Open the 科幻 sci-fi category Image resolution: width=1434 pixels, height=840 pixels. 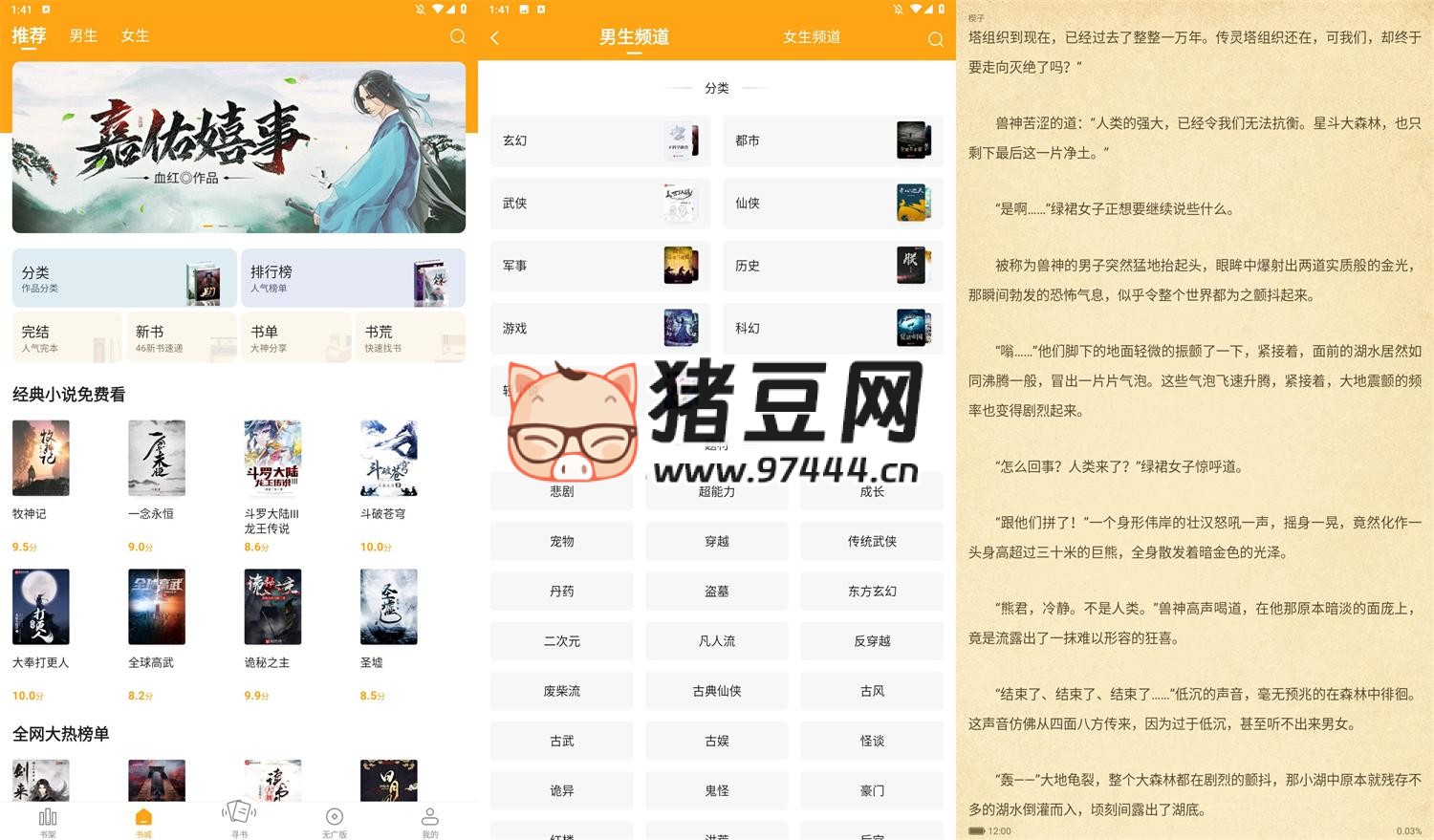(832, 329)
